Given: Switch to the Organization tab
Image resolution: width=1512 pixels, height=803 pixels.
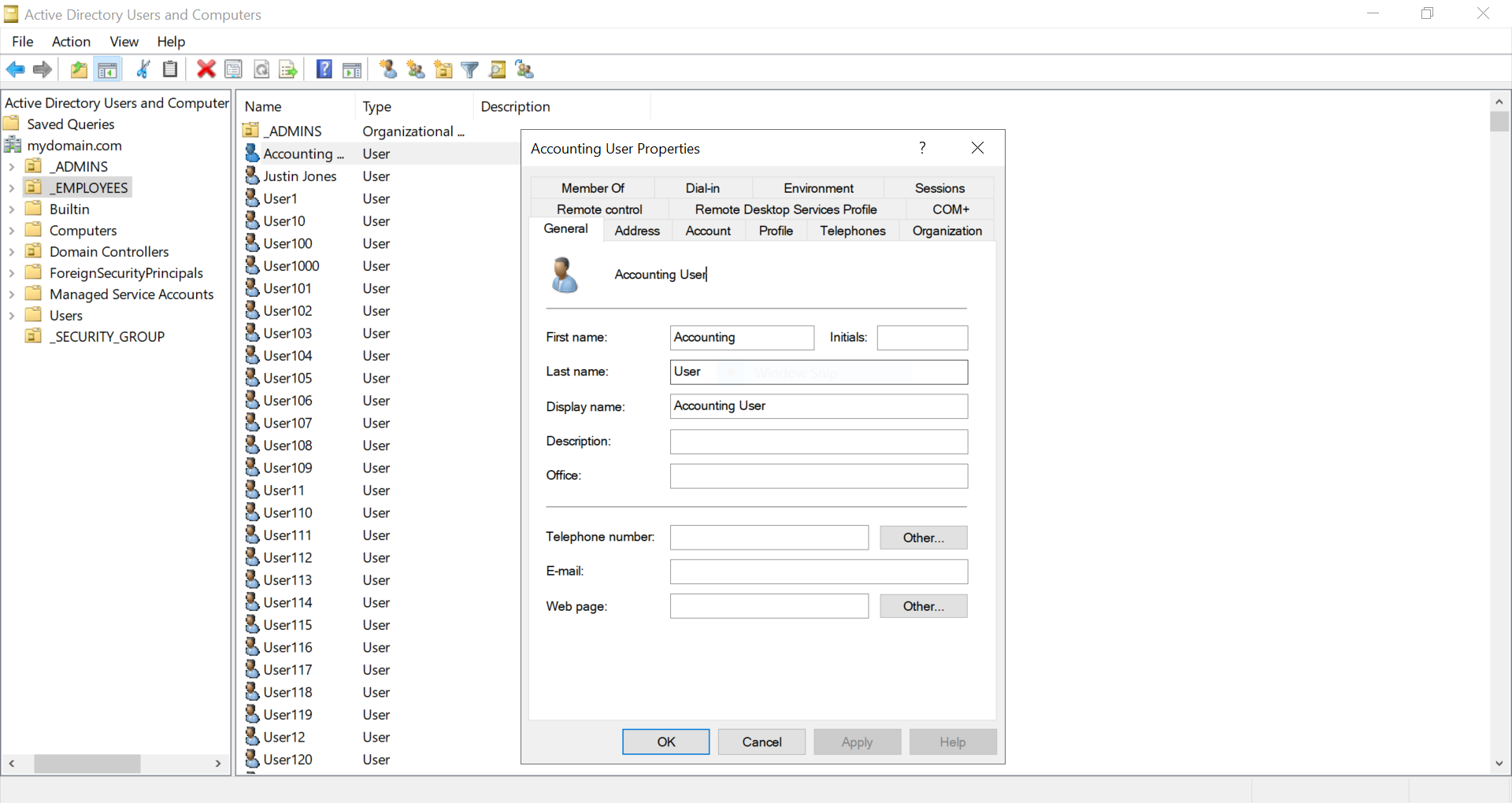Looking at the screenshot, I should pos(947,231).
